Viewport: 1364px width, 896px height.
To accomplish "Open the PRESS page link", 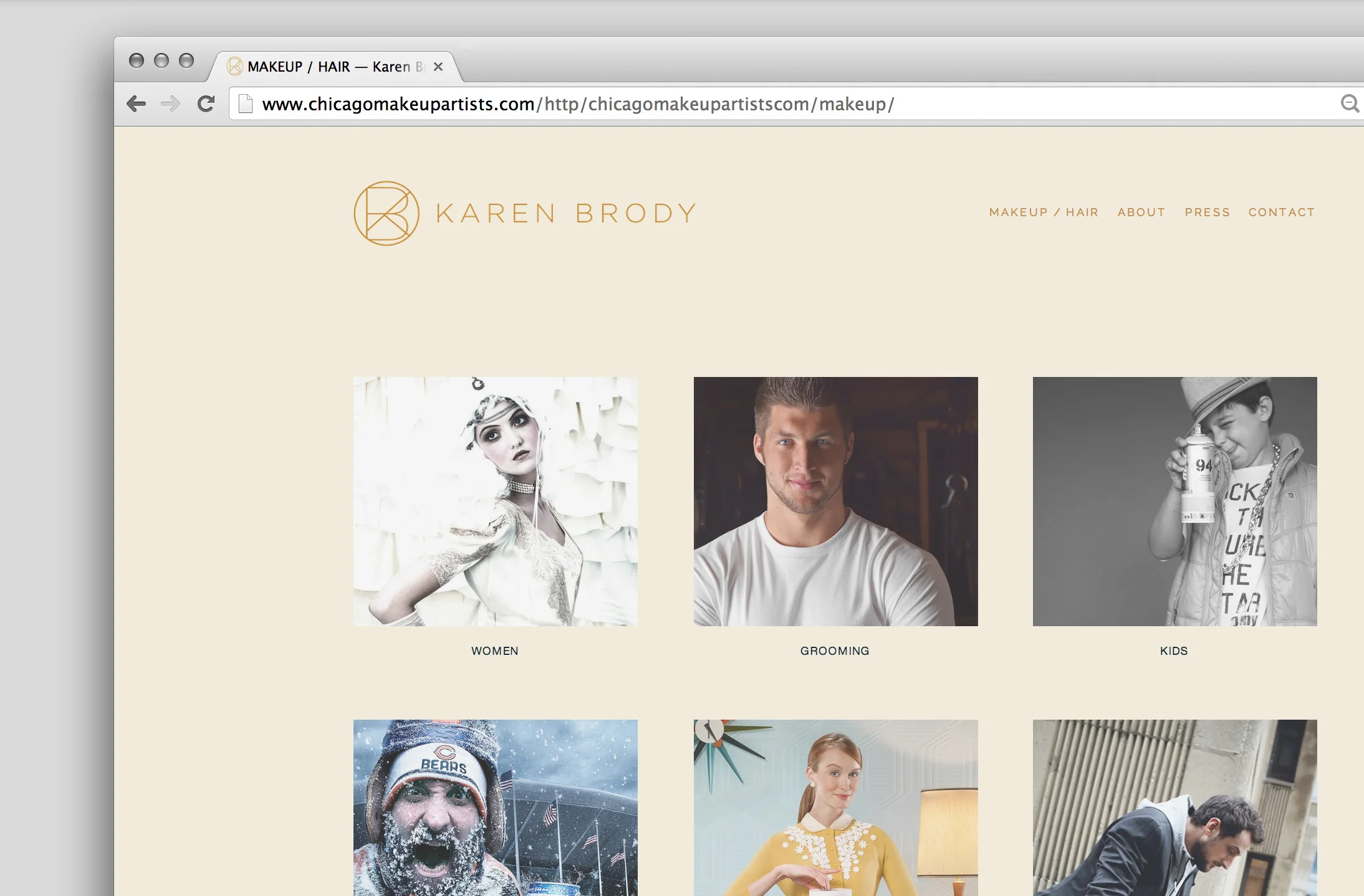I will point(1207,212).
